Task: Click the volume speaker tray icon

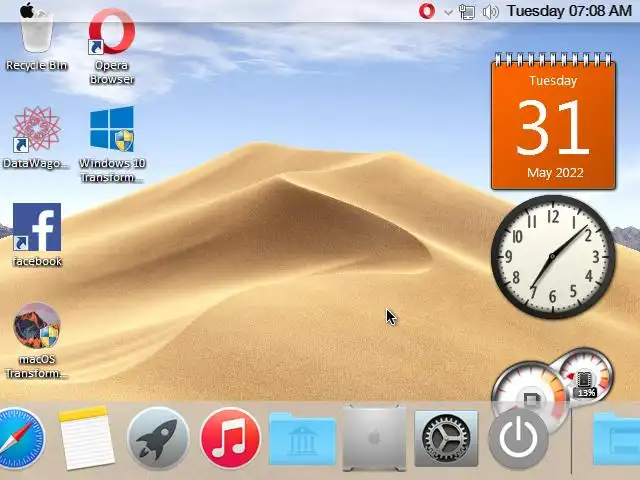Action: (490, 11)
